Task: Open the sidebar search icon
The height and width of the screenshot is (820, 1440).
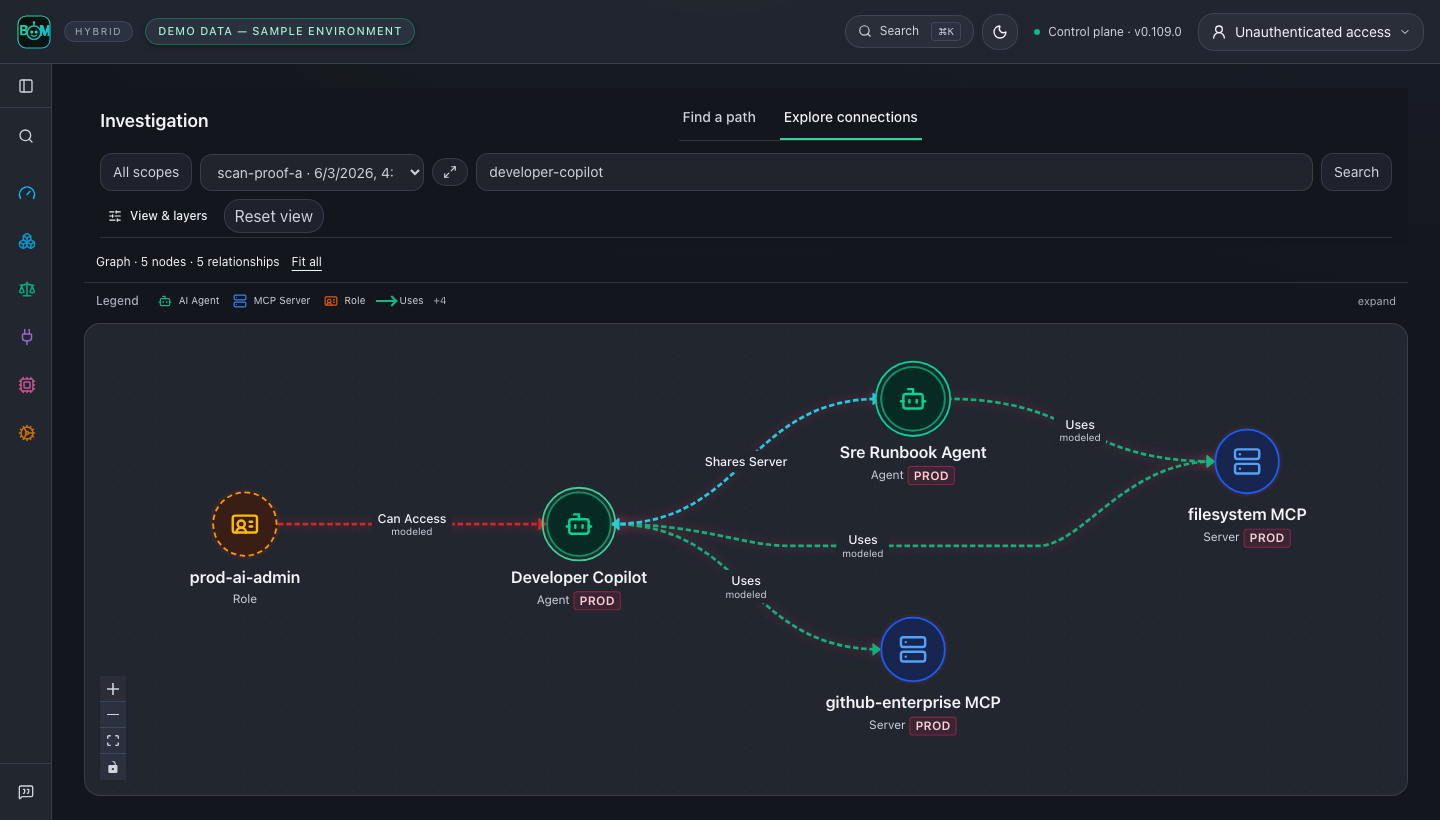Action: tap(27, 137)
